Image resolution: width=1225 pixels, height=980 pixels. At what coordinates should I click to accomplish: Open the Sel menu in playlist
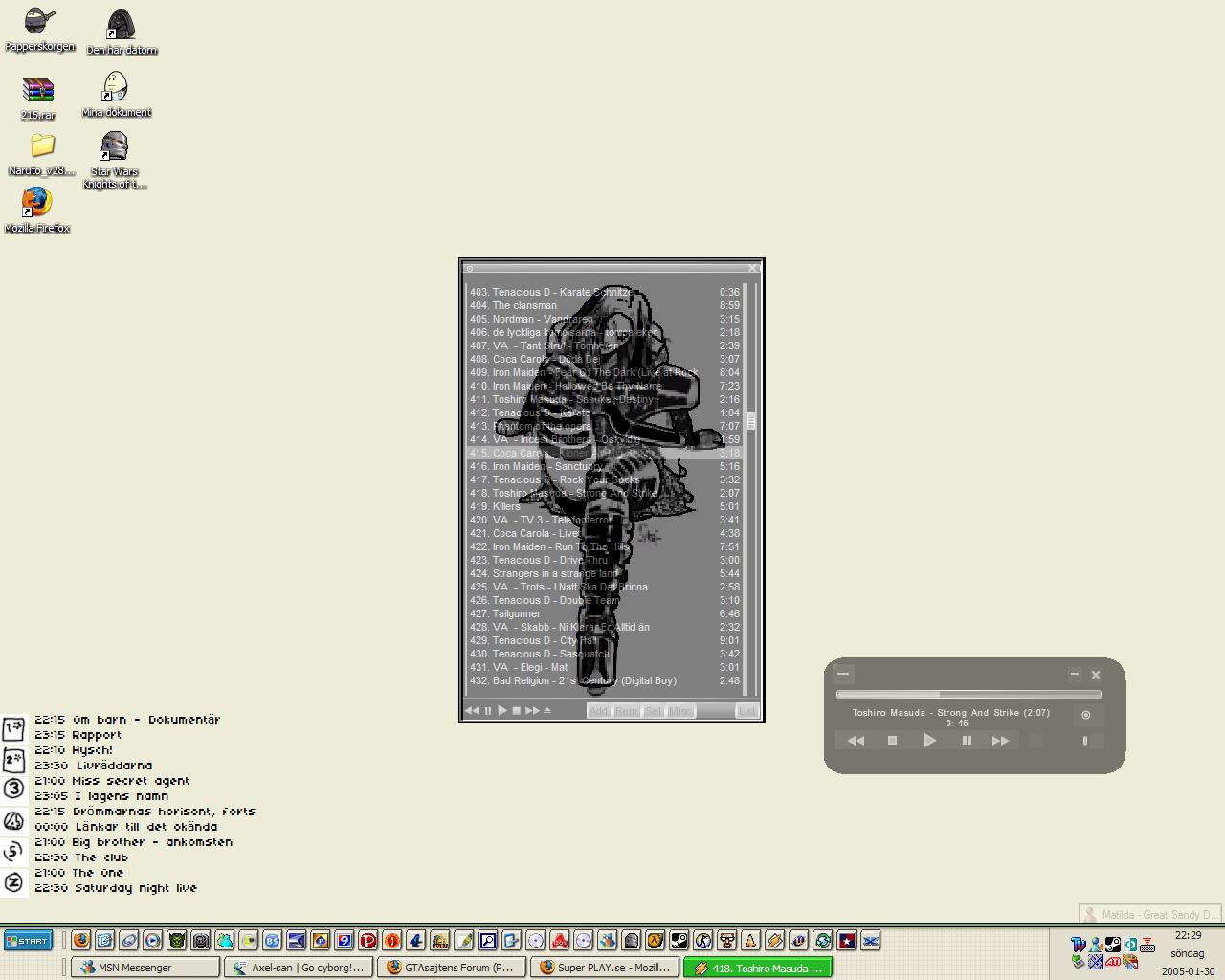pos(653,711)
